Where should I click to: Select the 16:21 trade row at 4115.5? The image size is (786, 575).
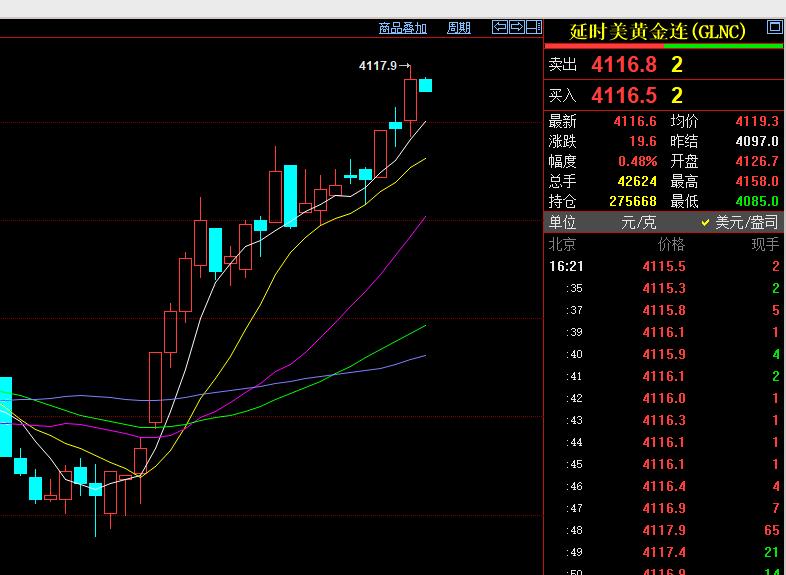pyautogui.click(x=664, y=266)
